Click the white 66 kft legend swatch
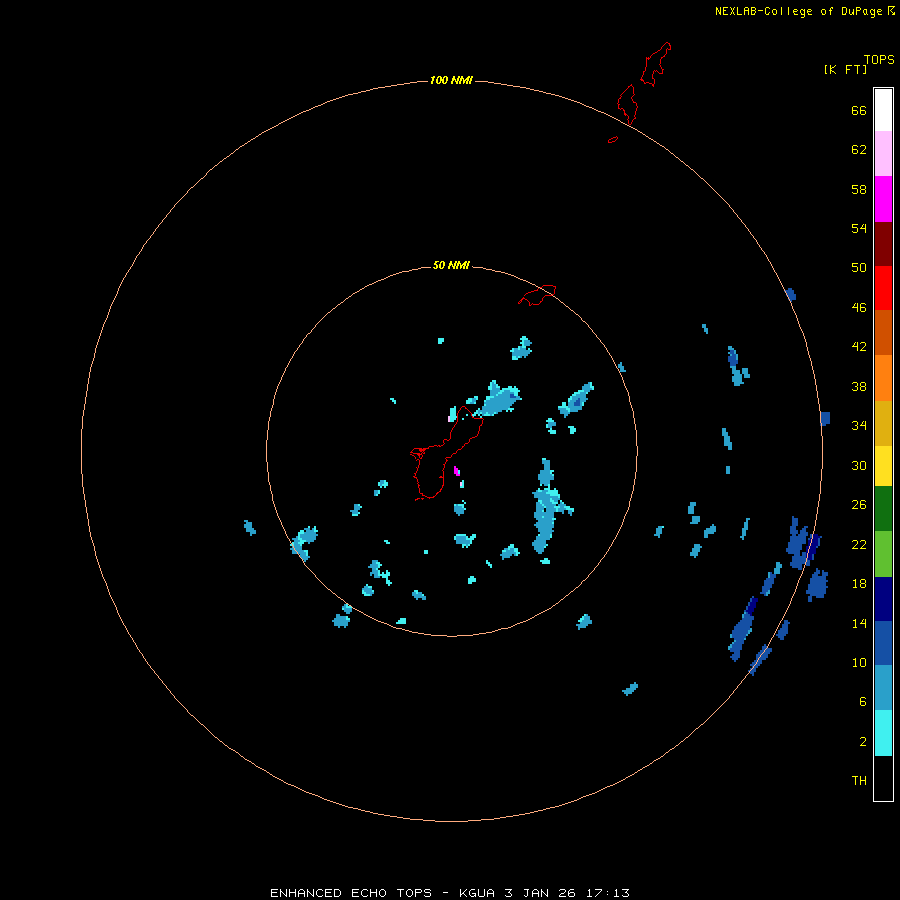The height and width of the screenshot is (900, 900). 883,110
